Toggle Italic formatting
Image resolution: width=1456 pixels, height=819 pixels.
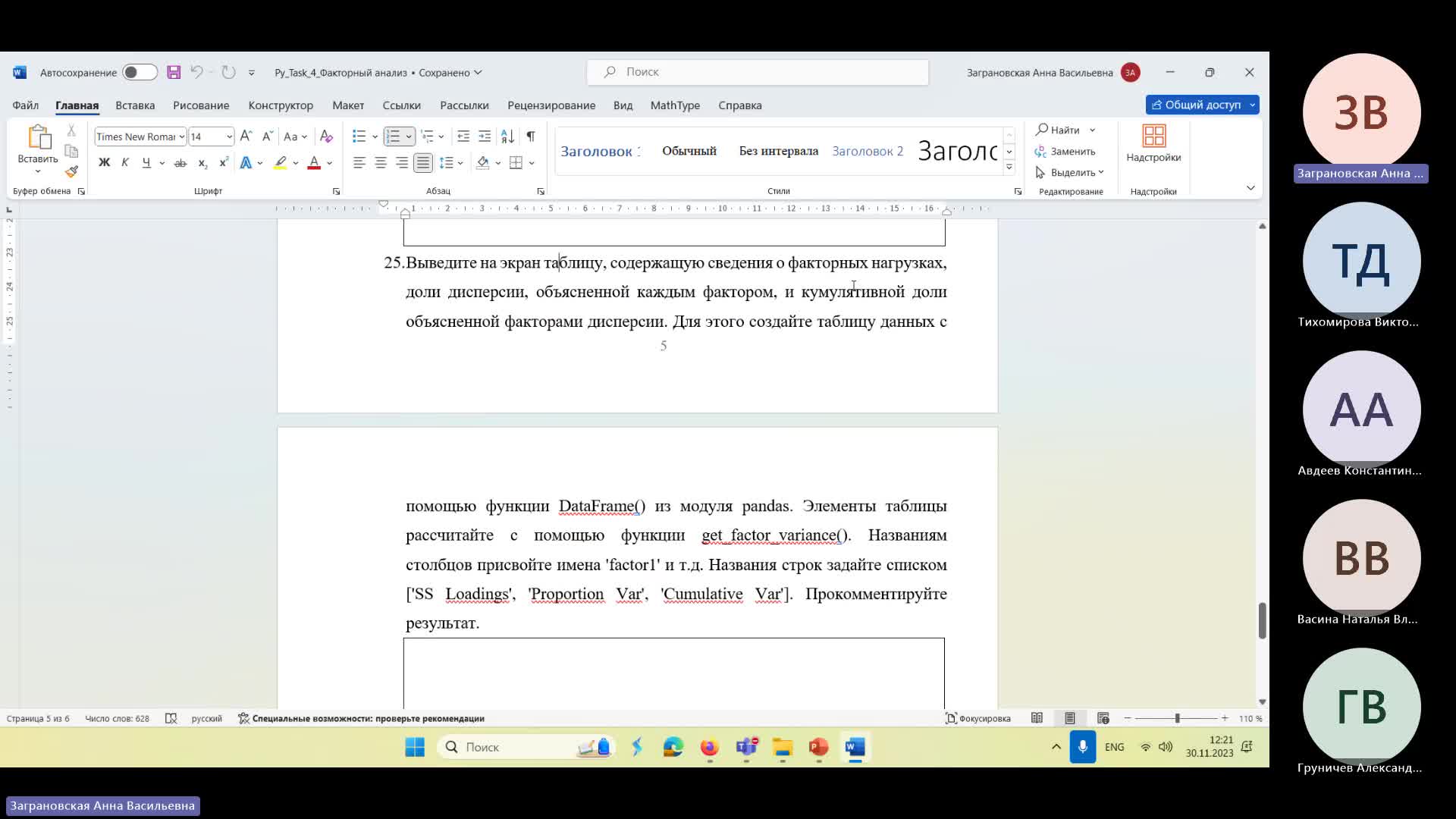pyautogui.click(x=125, y=162)
